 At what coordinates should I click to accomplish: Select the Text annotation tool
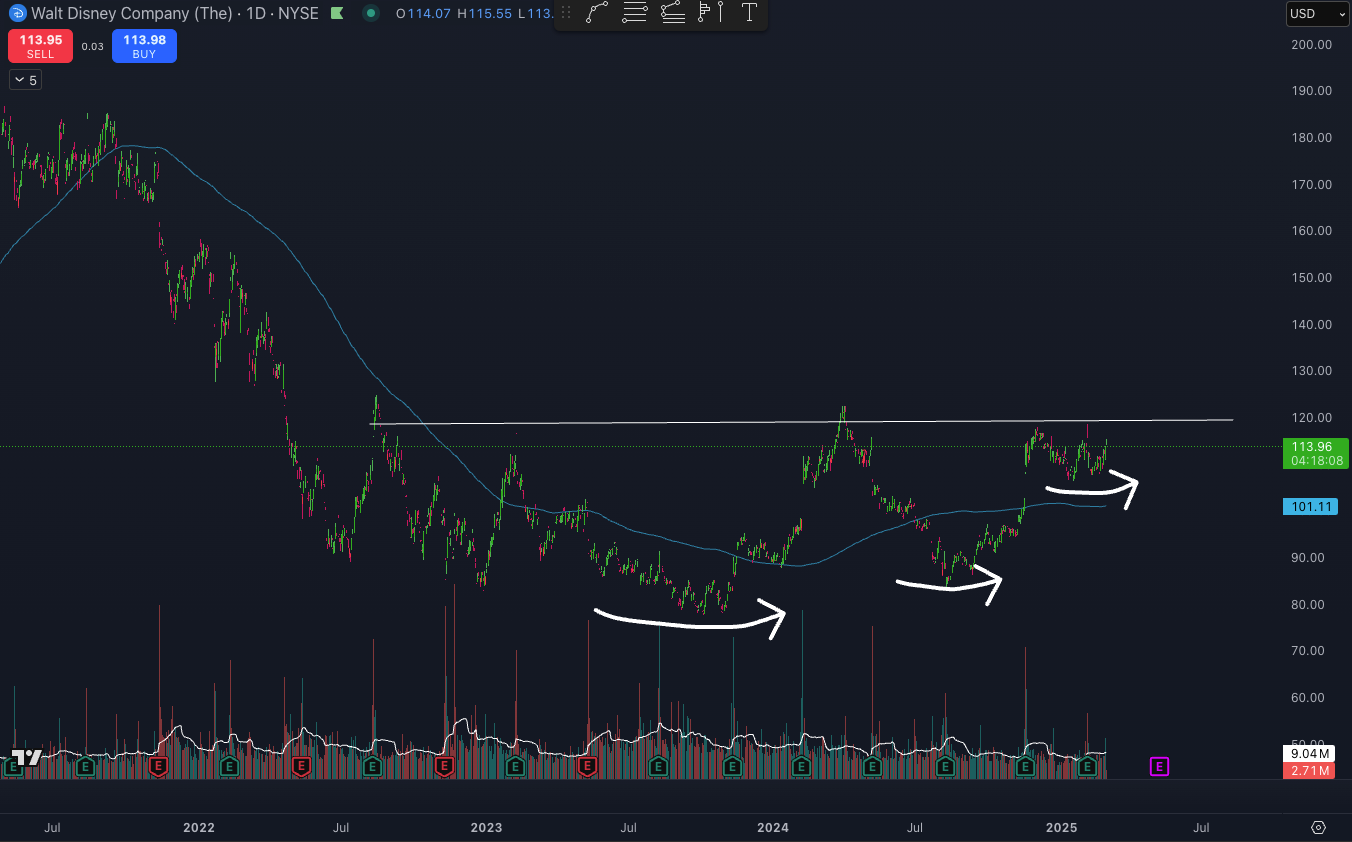coord(749,12)
